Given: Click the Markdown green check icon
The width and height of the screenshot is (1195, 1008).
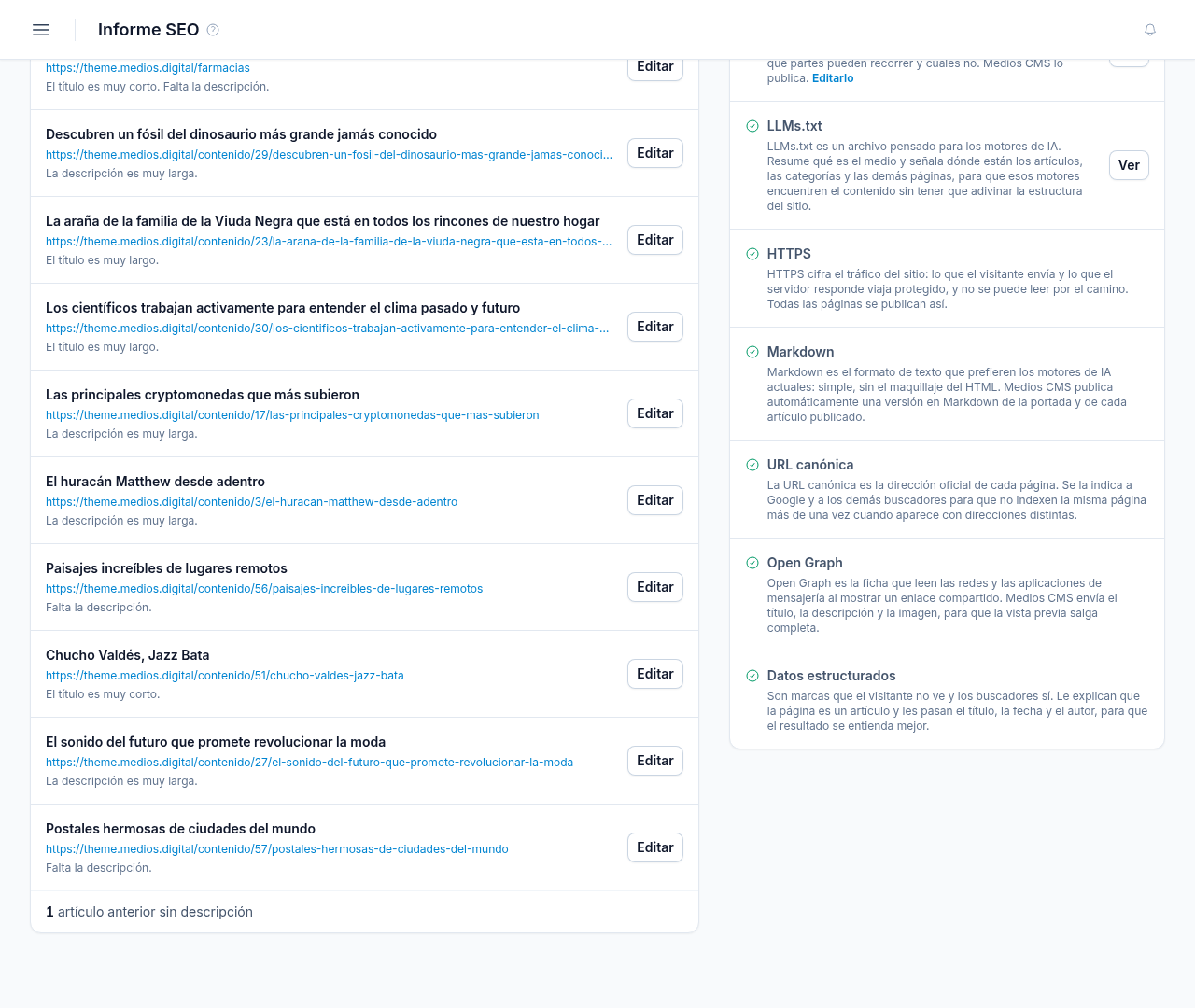Looking at the screenshot, I should [752, 352].
